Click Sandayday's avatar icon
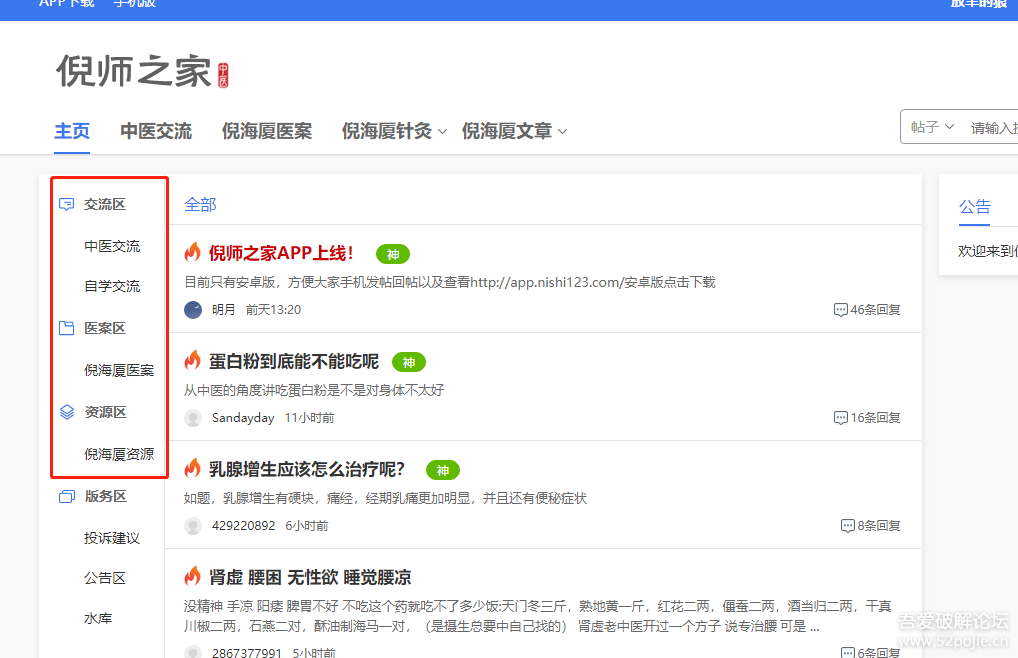Screen dimensions: 1018x658 193,418
